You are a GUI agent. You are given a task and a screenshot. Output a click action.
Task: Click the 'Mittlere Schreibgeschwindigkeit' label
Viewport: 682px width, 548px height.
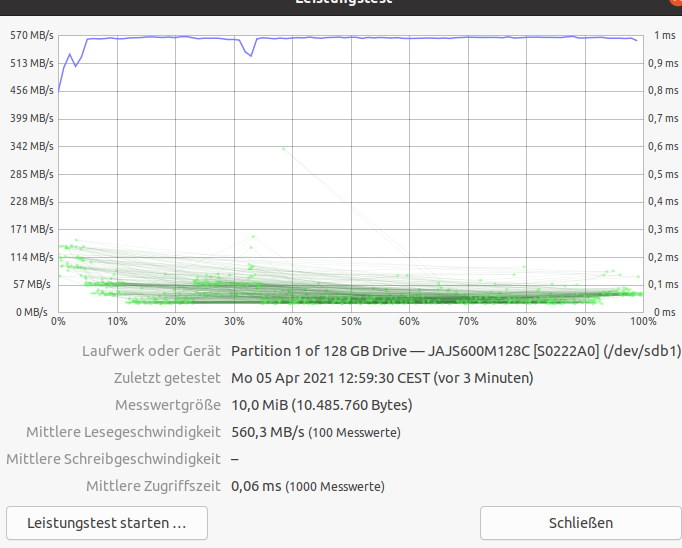(114, 459)
